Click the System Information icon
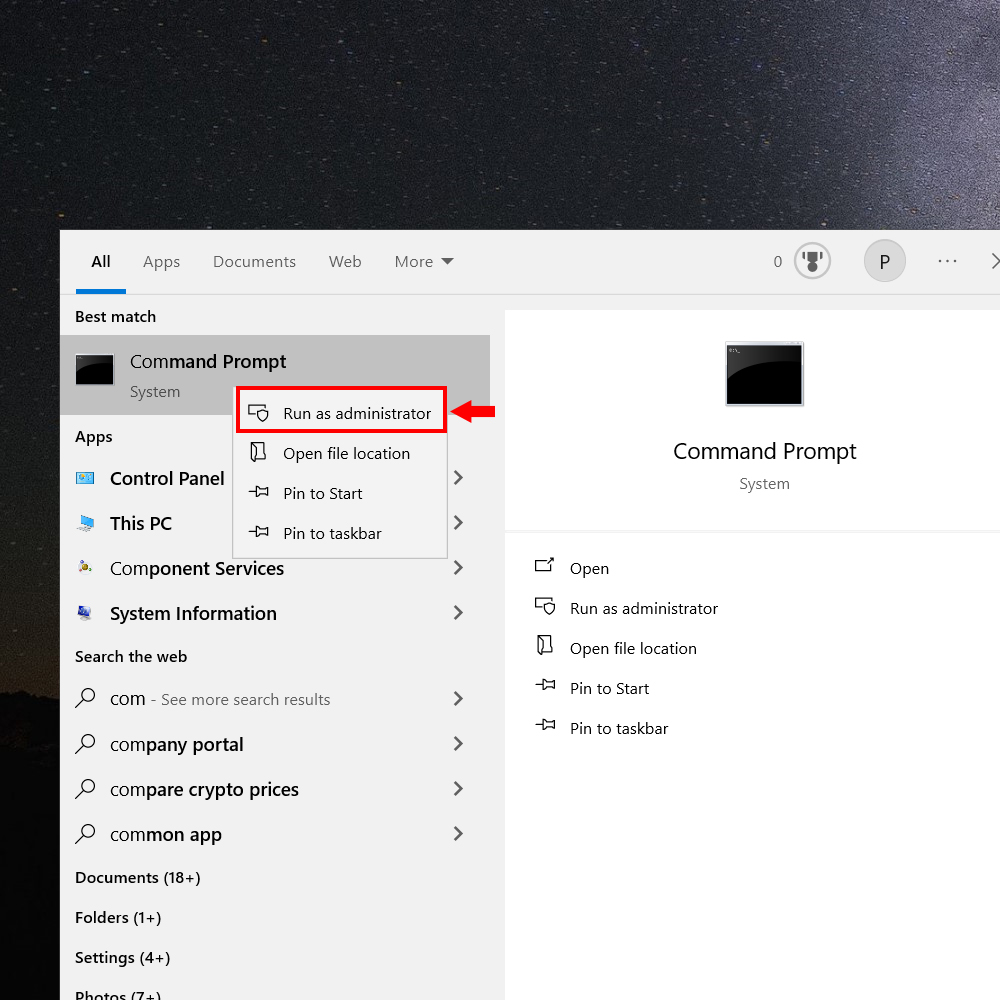The width and height of the screenshot is (1000, 1000). point(86,614)
